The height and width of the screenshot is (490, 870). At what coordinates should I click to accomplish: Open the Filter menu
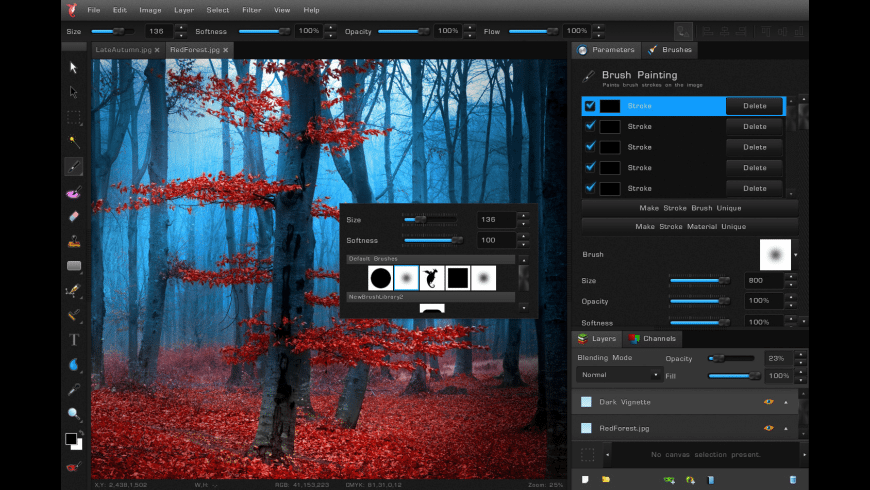pos(250,10)
